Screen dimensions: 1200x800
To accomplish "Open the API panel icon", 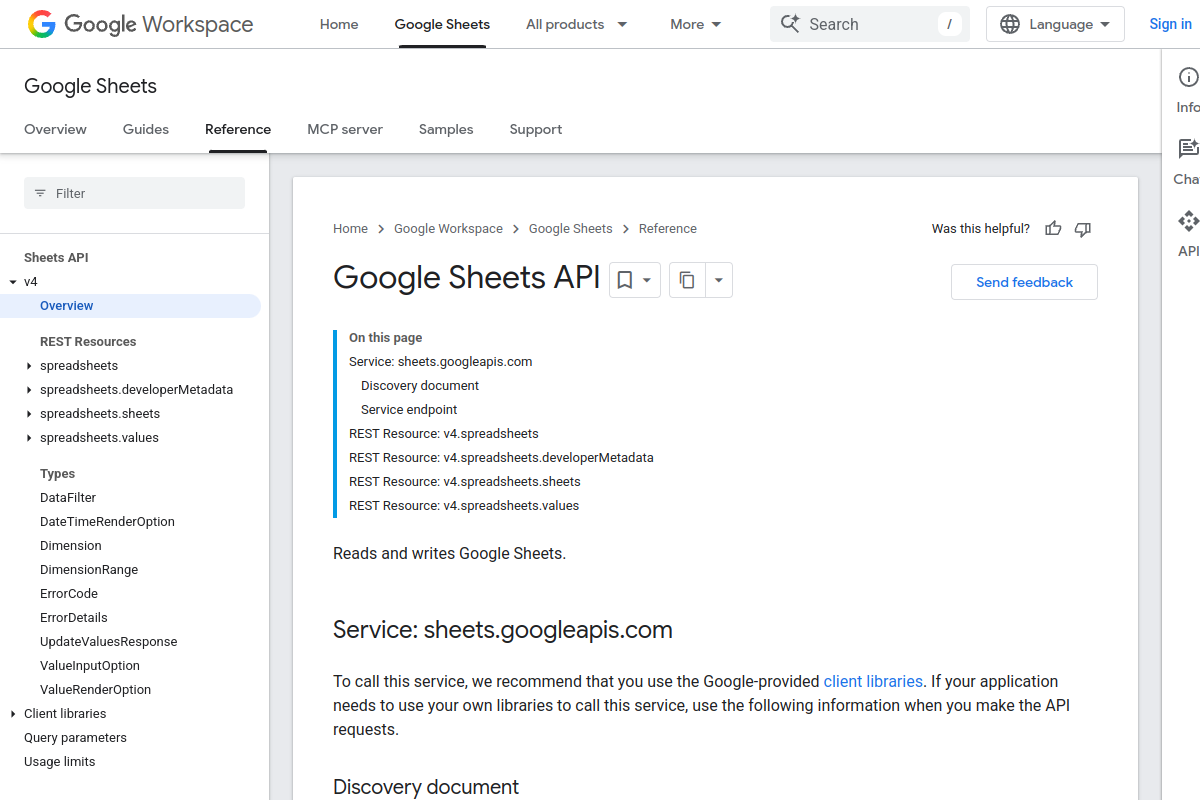I will click(1188, 221).
